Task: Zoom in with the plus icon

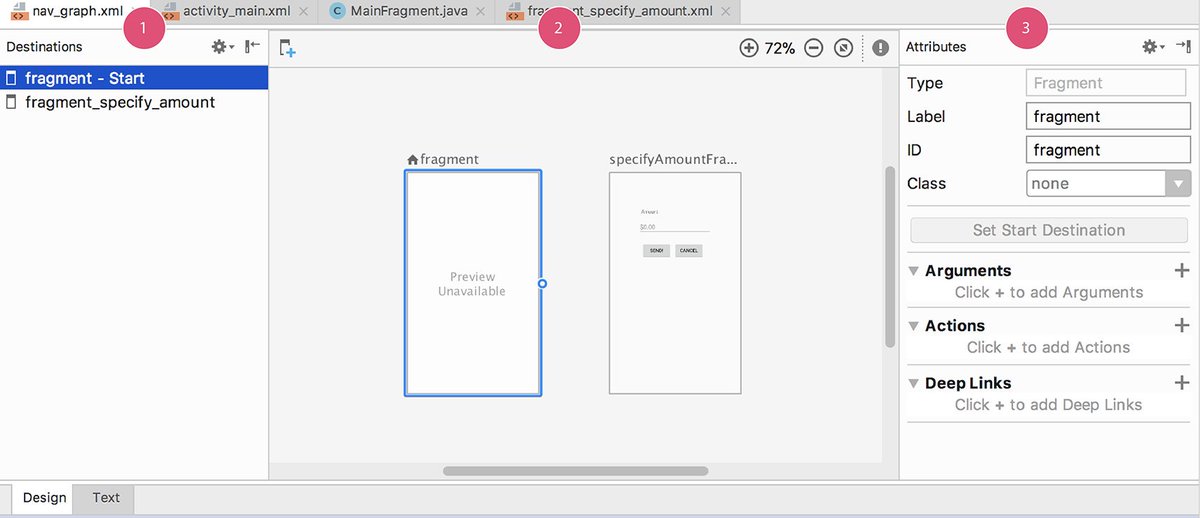Action: [x=748, y=48]
